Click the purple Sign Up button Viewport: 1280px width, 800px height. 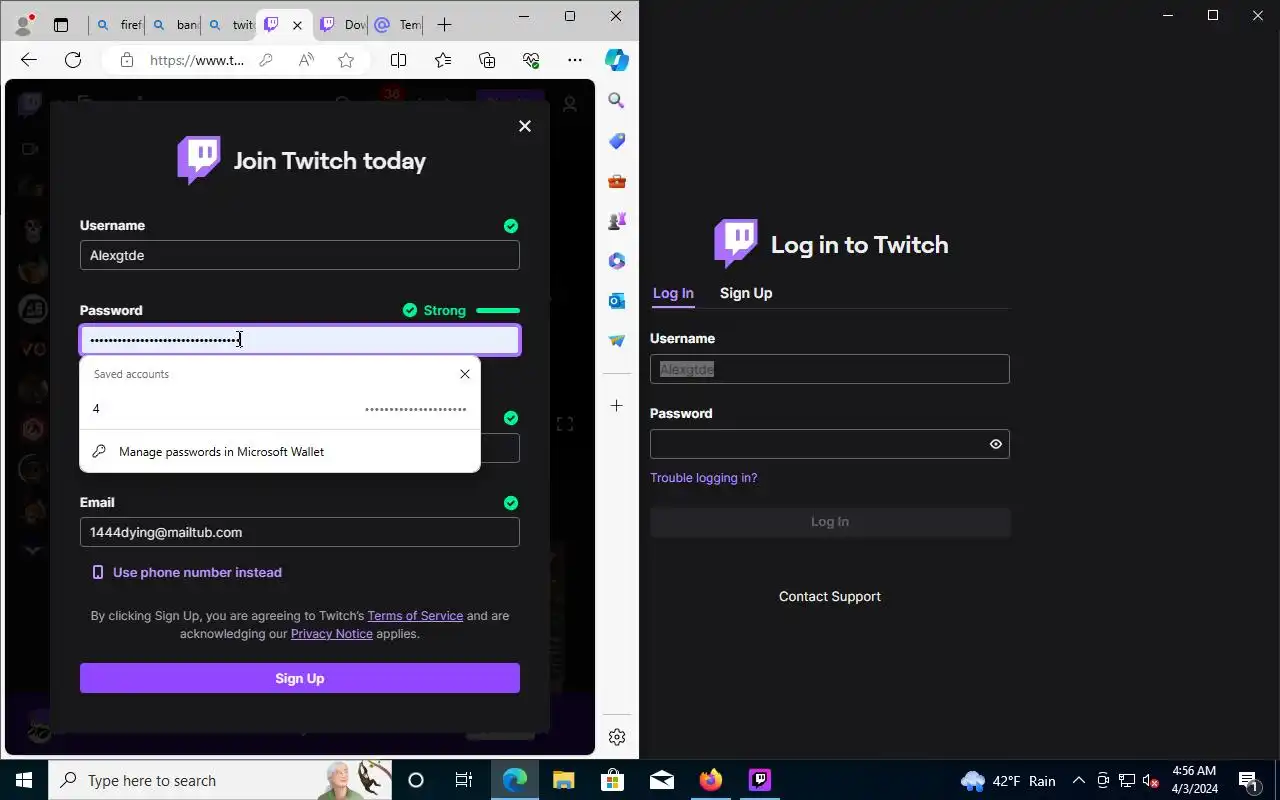[300, 678]
